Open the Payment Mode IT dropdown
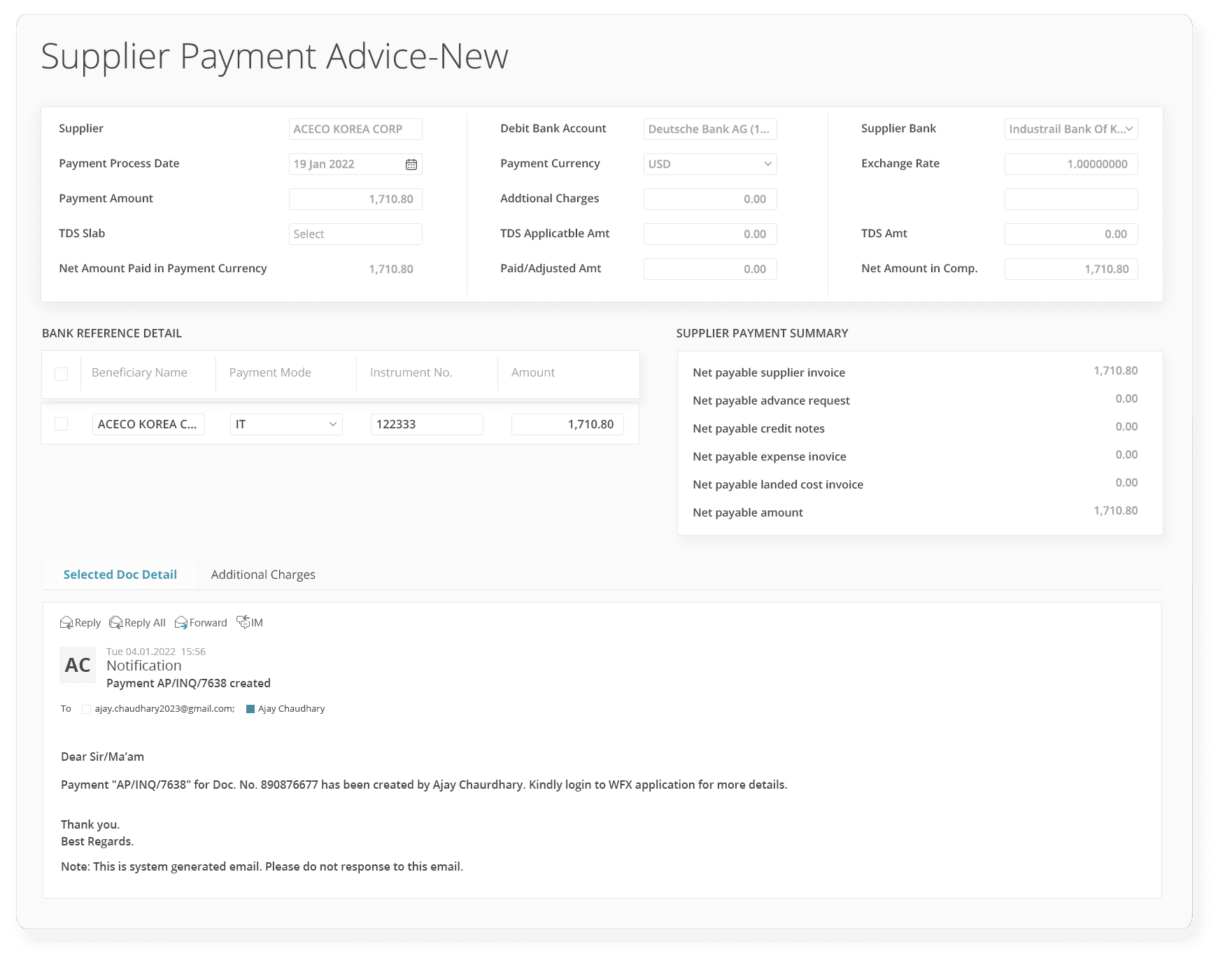This screenshot has width=1232, height=970. pos(286,425)
